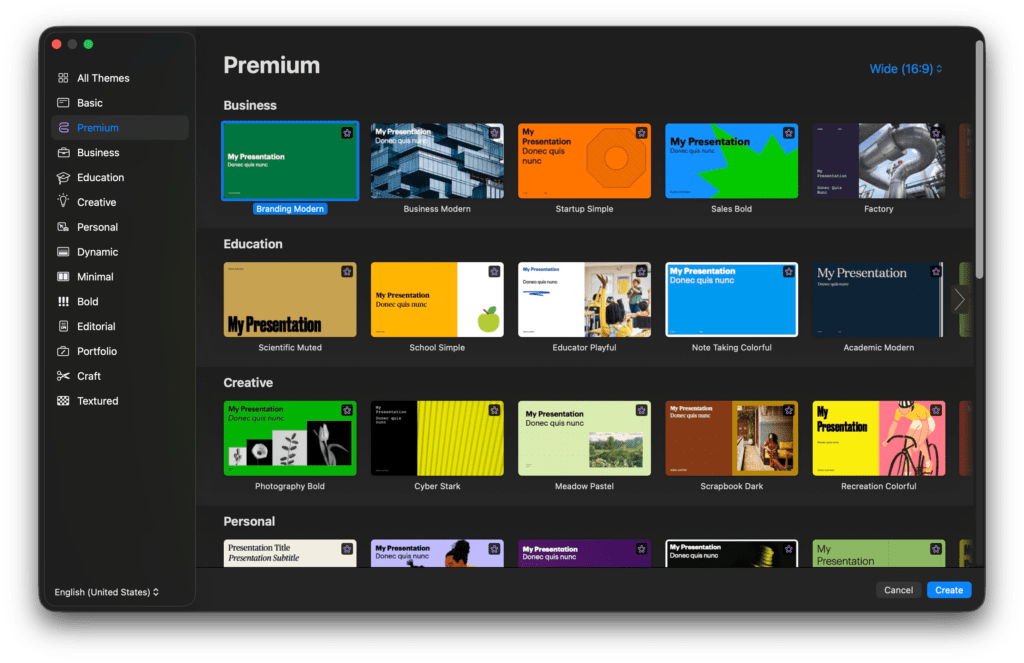
Task: Click the Textured checkerboard icon
Action: click(x=63, y=401)
